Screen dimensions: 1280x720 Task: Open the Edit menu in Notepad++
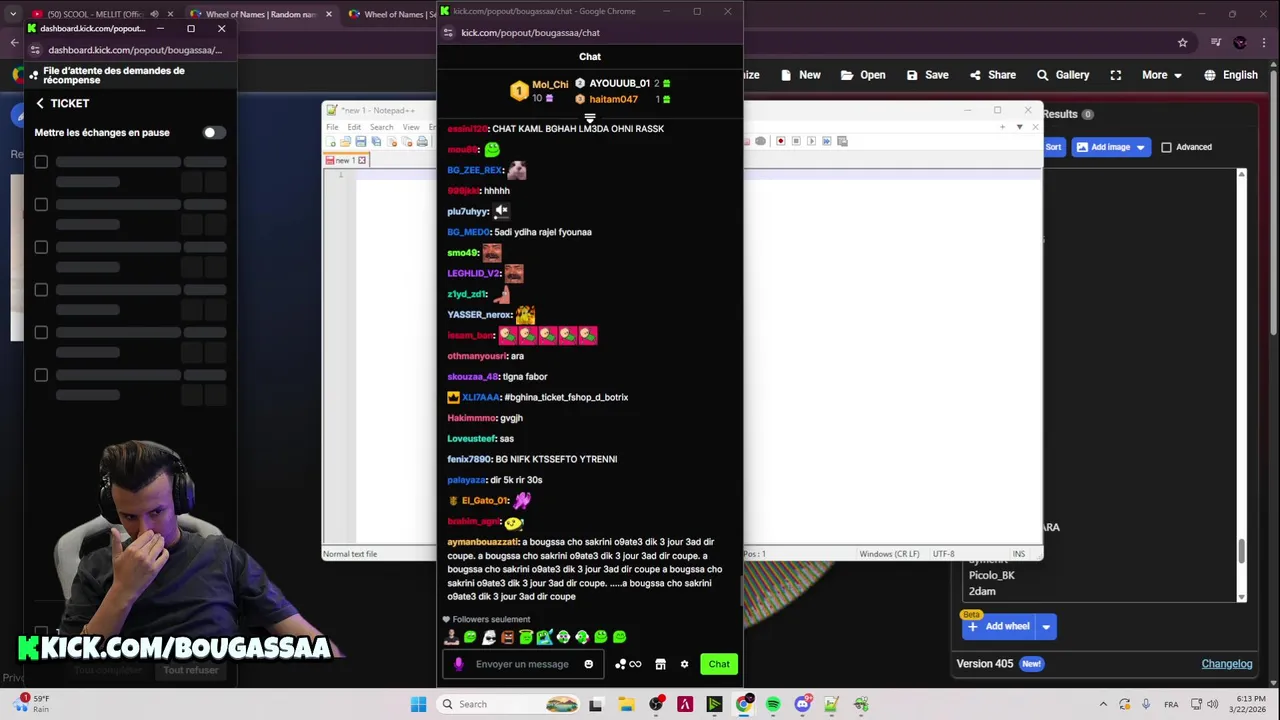(354, 127)
